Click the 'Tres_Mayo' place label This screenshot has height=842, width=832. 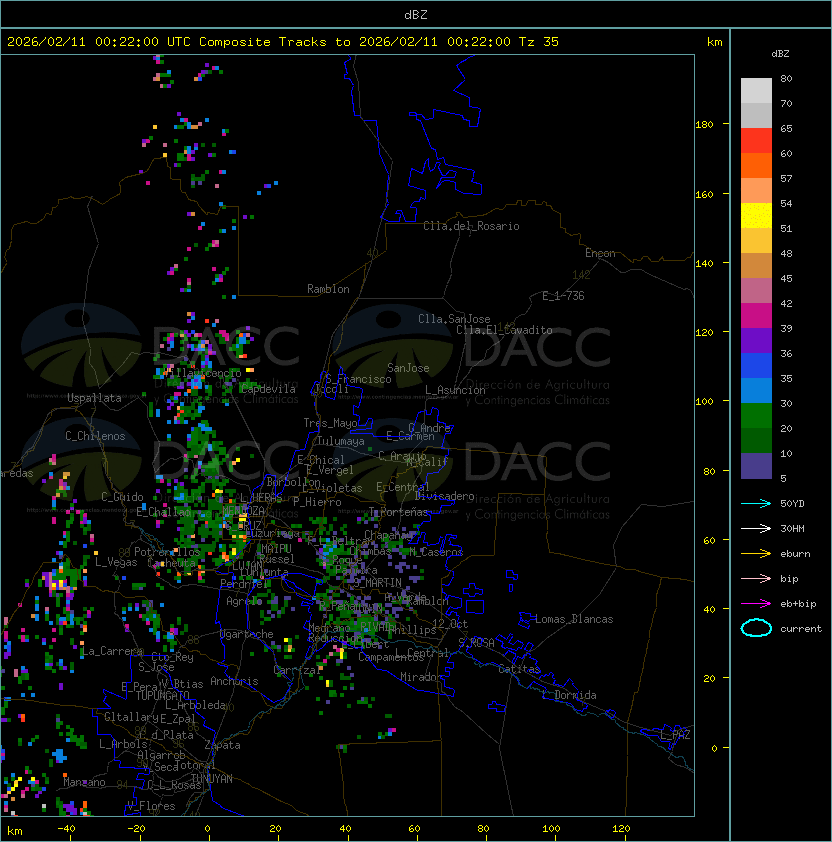[330, 423]
